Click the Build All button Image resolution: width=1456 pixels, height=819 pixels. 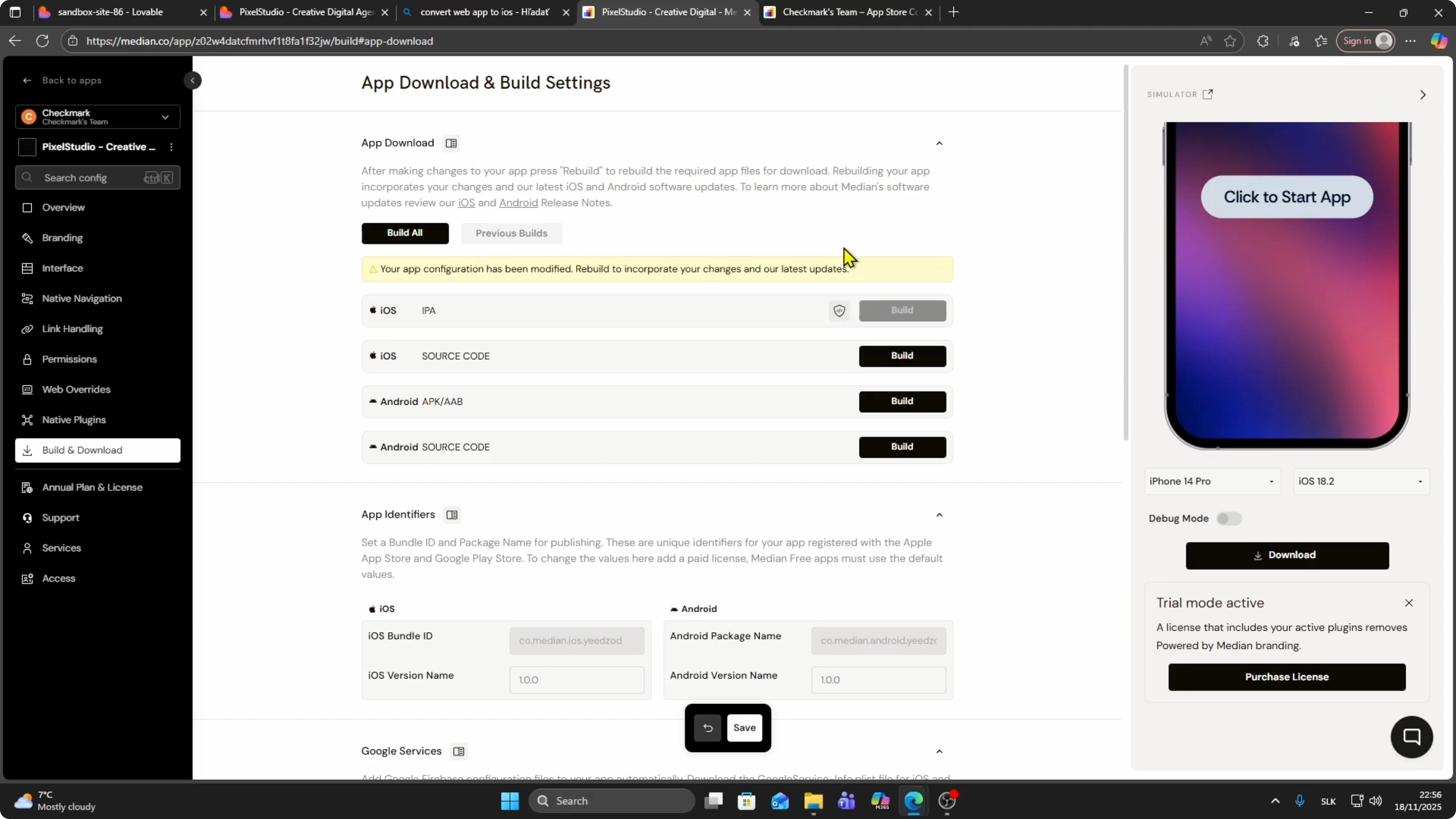pyautogui.click(x=405, y=233)
